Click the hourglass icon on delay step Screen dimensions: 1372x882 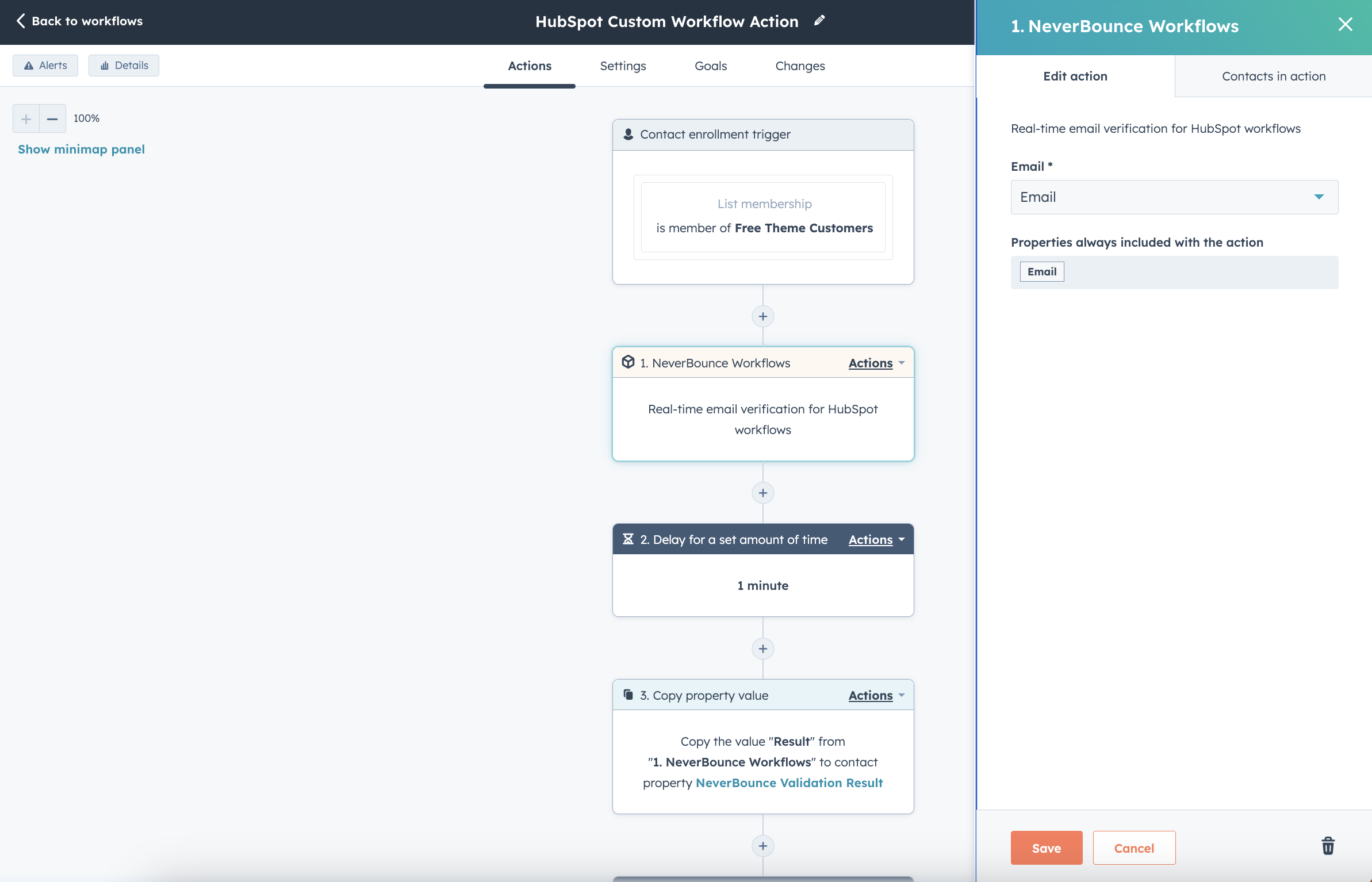click(628, 539)
